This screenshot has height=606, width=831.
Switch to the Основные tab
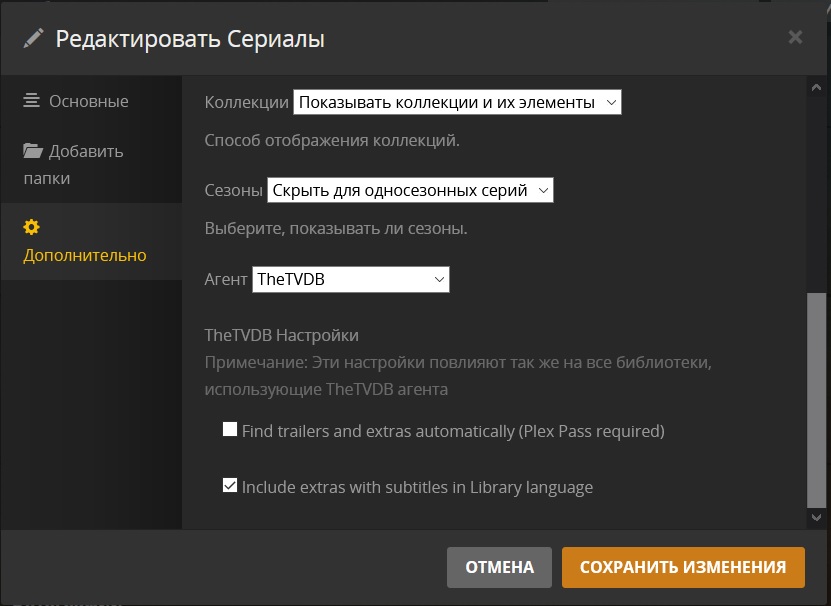tap(88, 101)
